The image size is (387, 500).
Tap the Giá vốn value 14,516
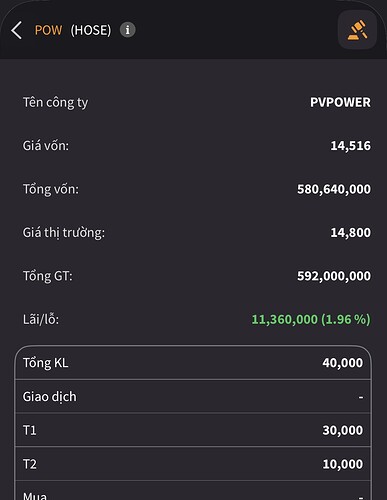[350, 146]
